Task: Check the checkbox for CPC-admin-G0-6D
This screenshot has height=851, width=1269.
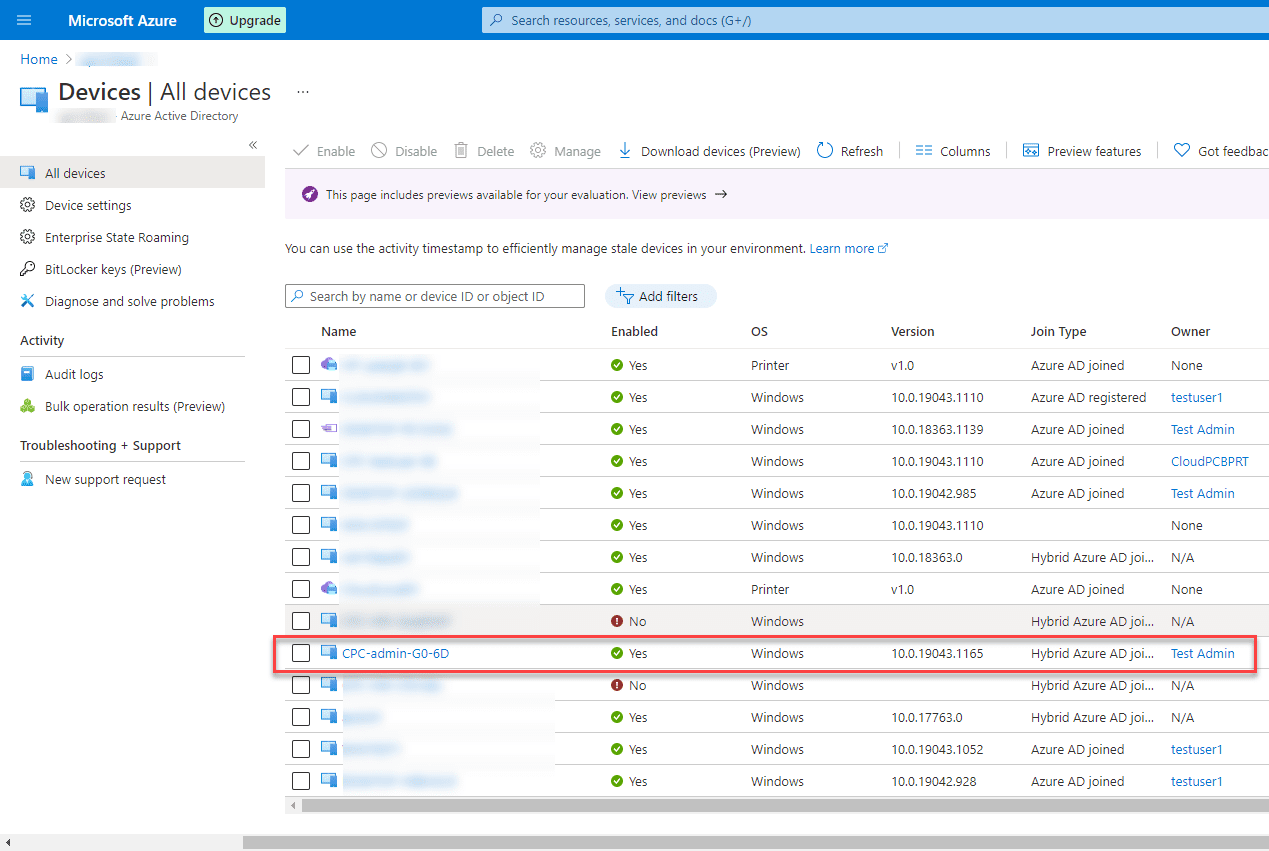Action: point(301,653)
